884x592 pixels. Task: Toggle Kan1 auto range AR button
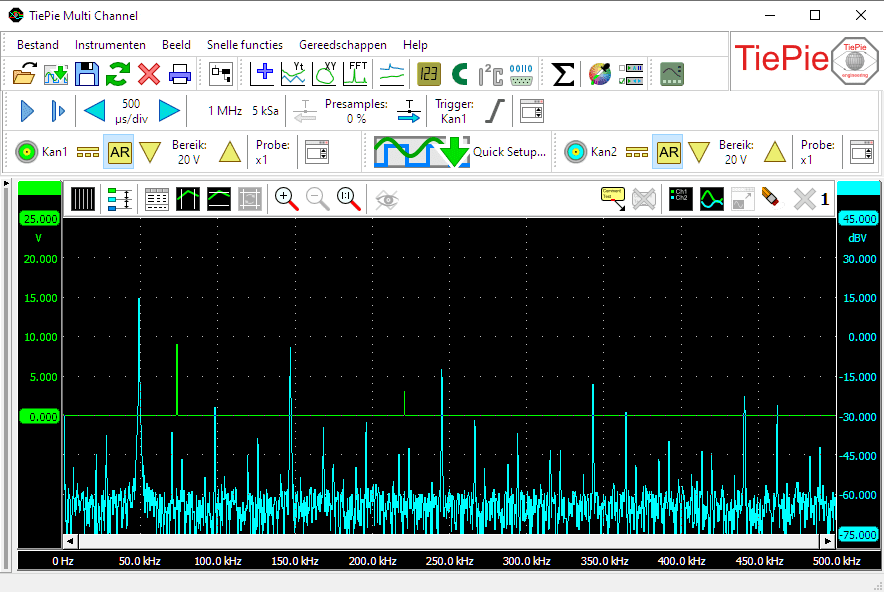click(120, 152)
